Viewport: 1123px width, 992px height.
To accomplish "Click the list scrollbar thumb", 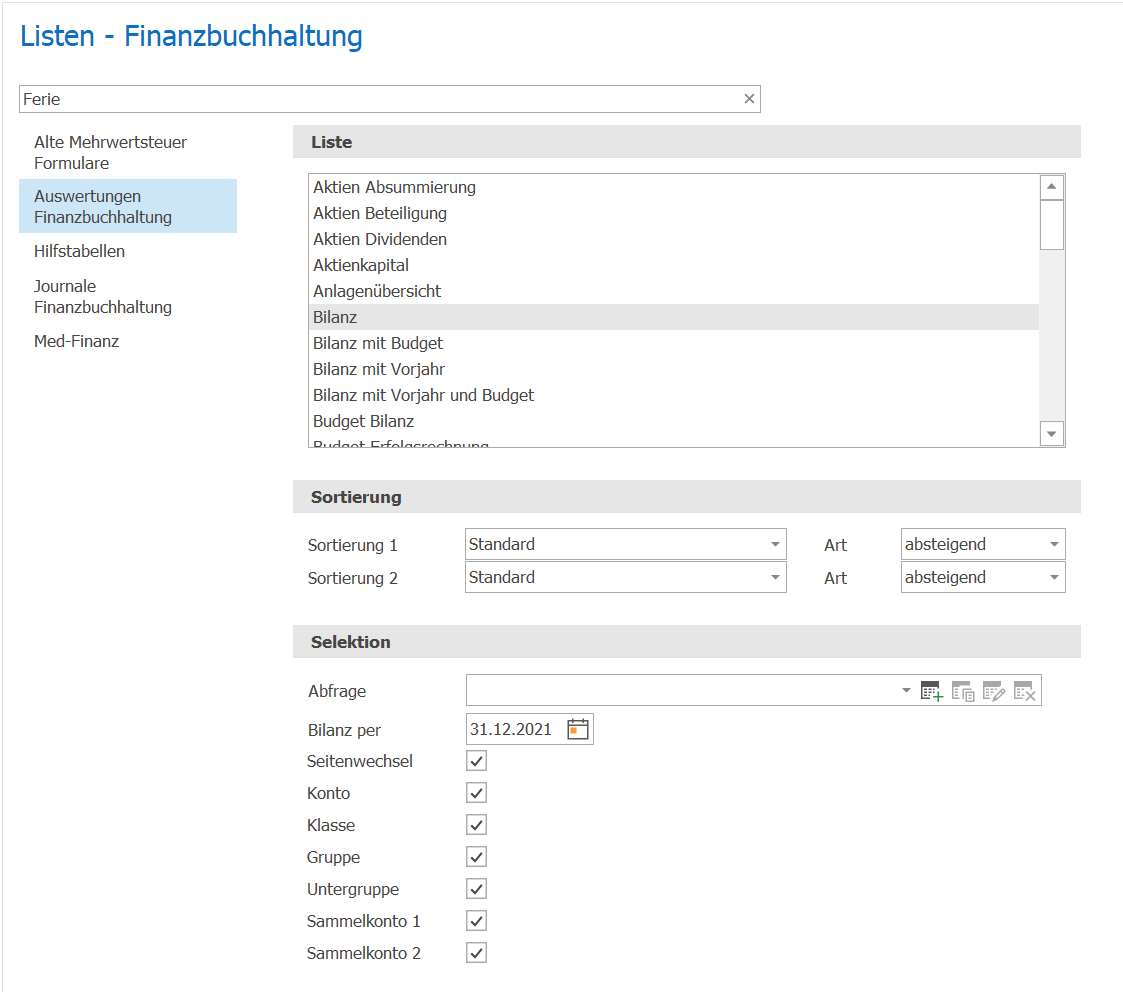I will pyautogui.click(x=1051, y=225).
